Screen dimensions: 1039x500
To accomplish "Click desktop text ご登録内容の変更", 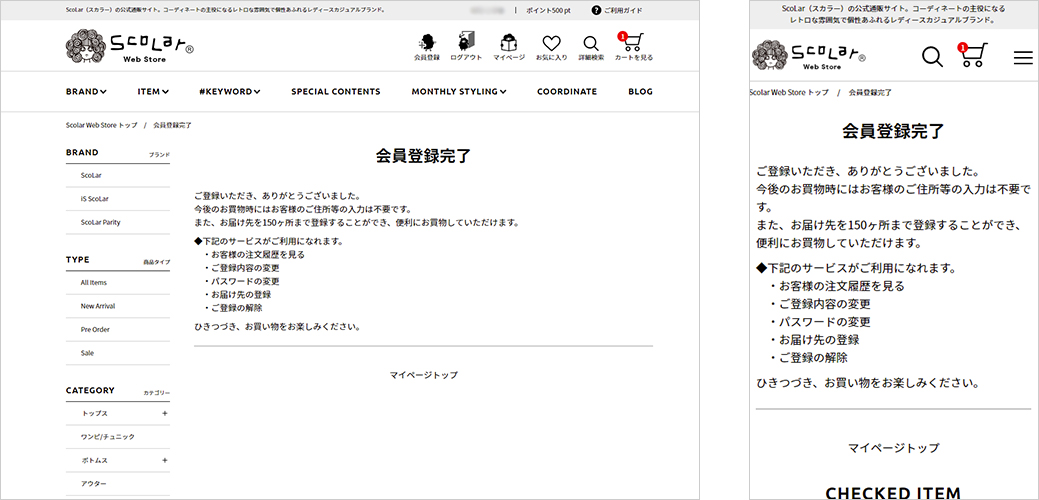I will click(x=245, y=268).
